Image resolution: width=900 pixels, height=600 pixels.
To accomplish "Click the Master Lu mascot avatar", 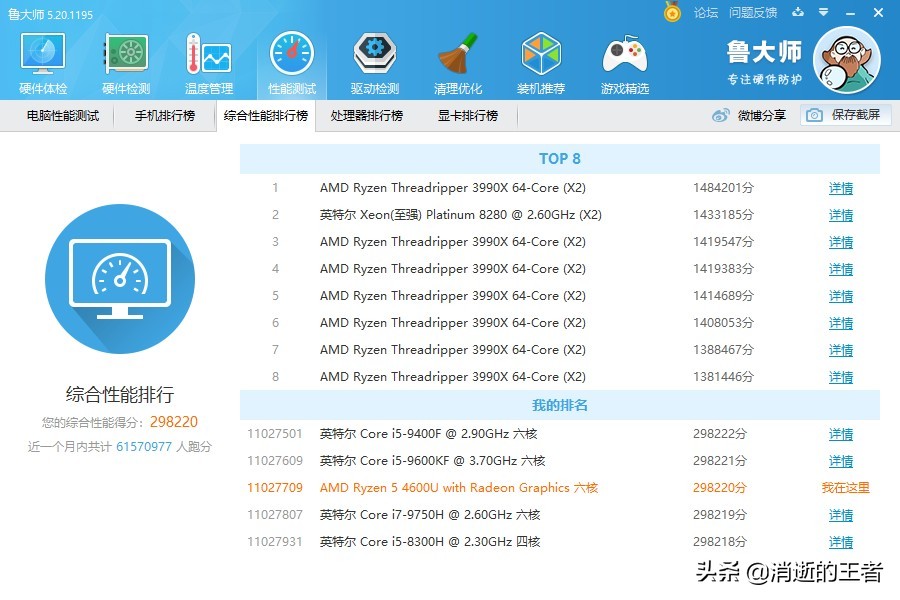I will pos(847,60).
